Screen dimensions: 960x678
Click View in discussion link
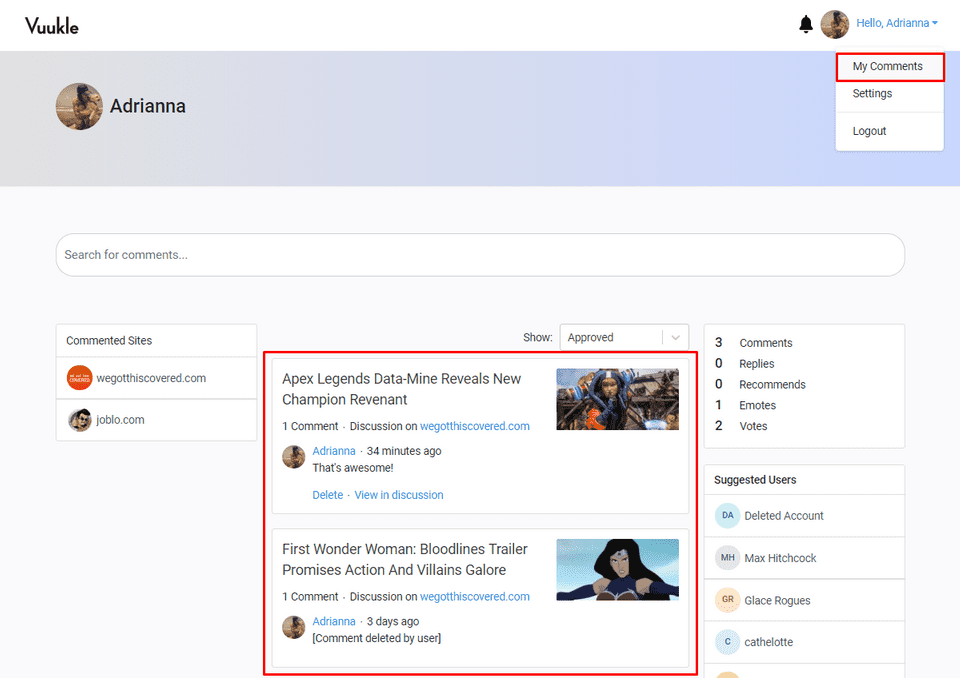click(x=398, y=495)
